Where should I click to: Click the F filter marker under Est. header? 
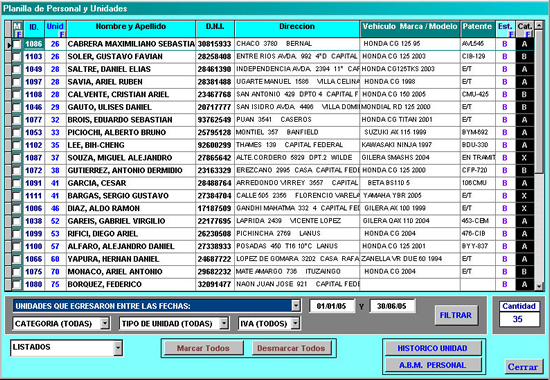tap(511, 34)
